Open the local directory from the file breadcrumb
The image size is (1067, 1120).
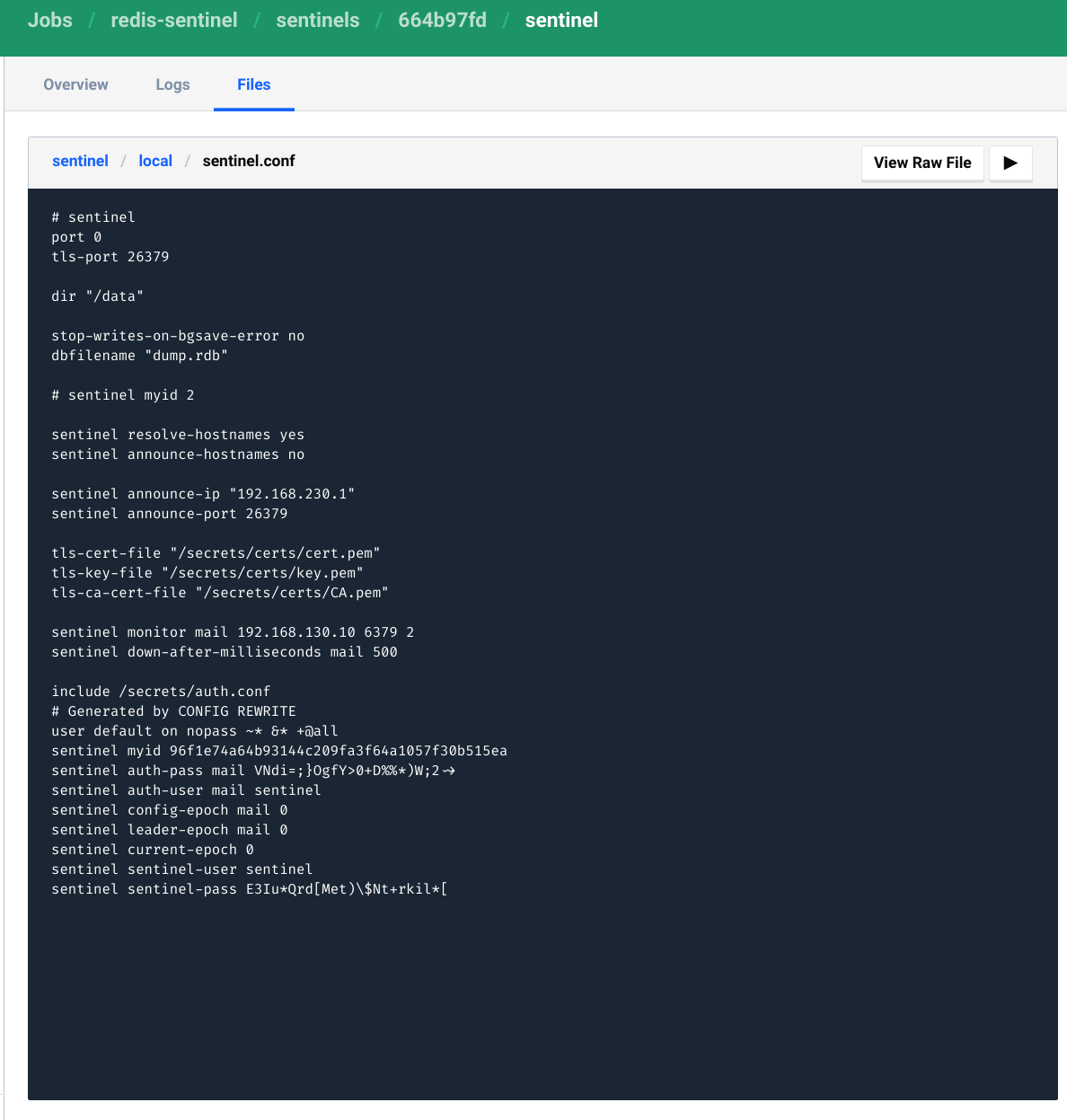click(x=155, y=161)
